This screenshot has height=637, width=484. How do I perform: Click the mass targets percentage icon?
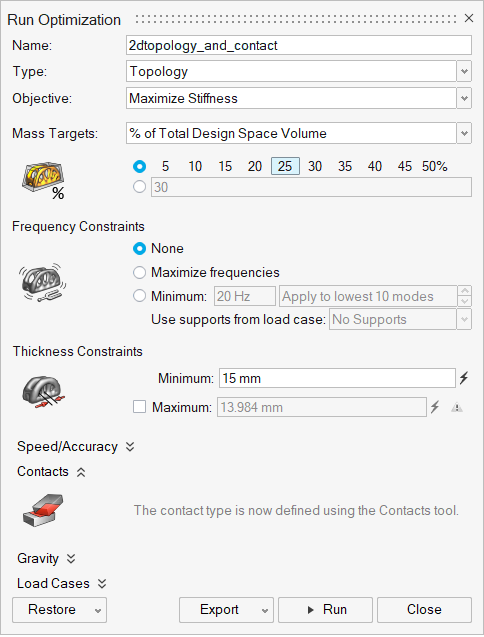[43, 180]
